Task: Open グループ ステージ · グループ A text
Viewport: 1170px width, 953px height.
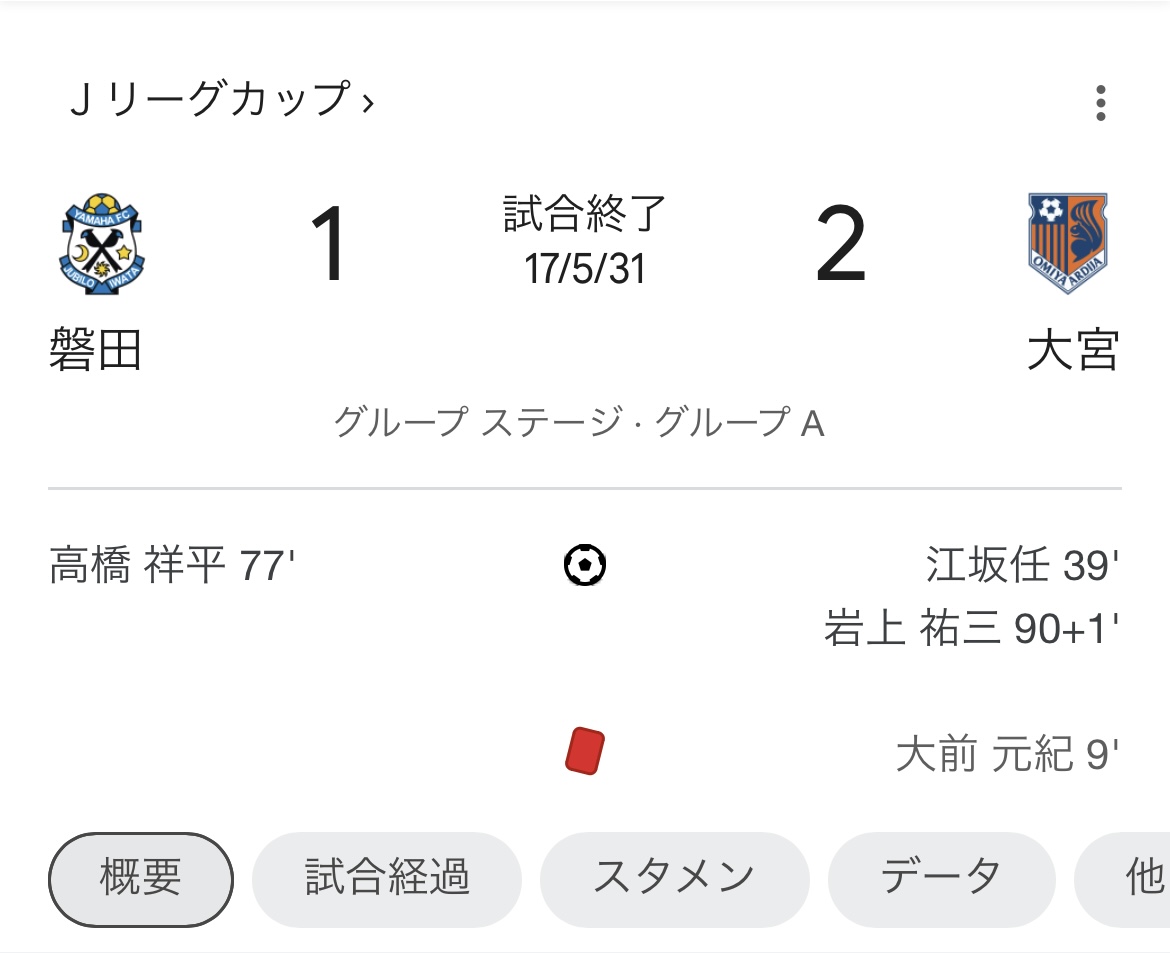Action: pyautogui.click(x=580, y=422)
